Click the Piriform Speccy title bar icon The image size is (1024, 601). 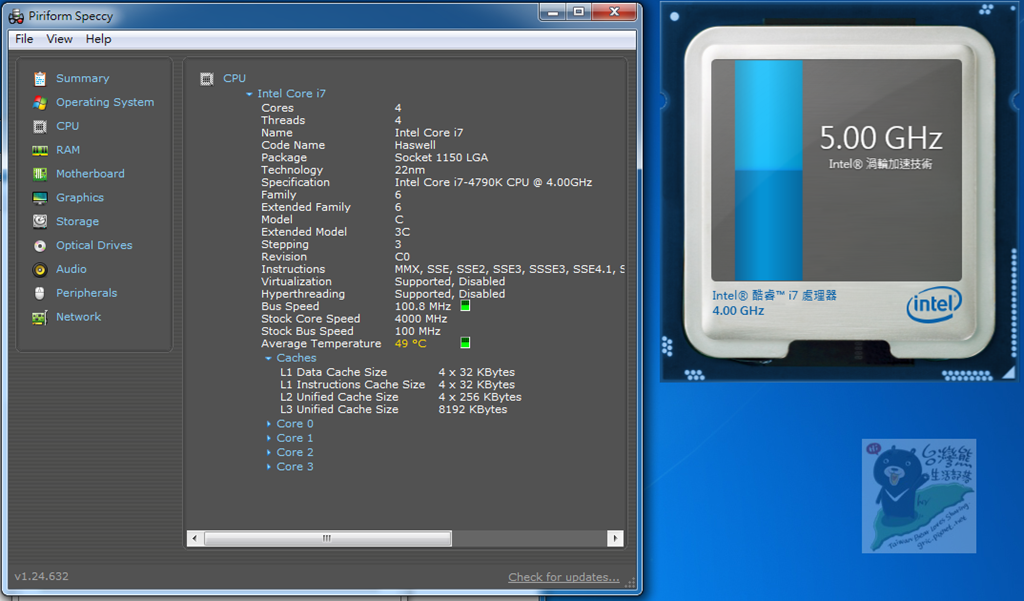16,16
